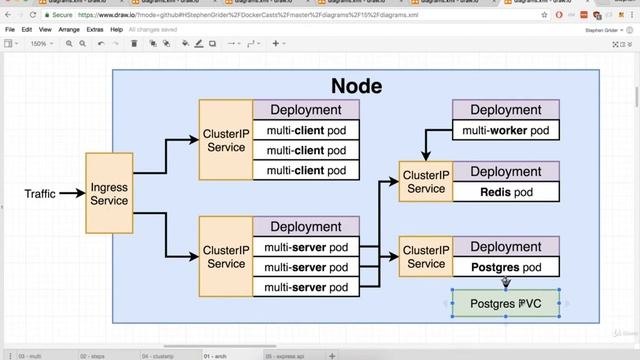Delete the selected shape with trash icon
The width and height of the screenshot is (640, 360).
134,43
